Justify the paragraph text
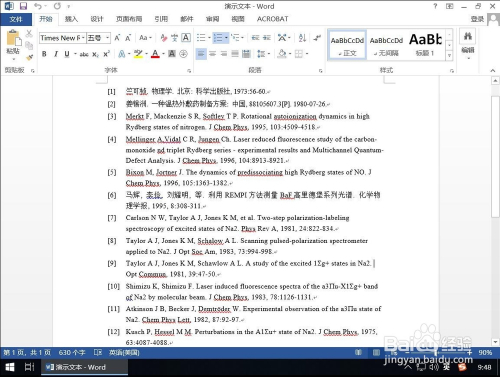Image resolution: width=500 pixels, height=377 pixels. [x=235, y=54]
